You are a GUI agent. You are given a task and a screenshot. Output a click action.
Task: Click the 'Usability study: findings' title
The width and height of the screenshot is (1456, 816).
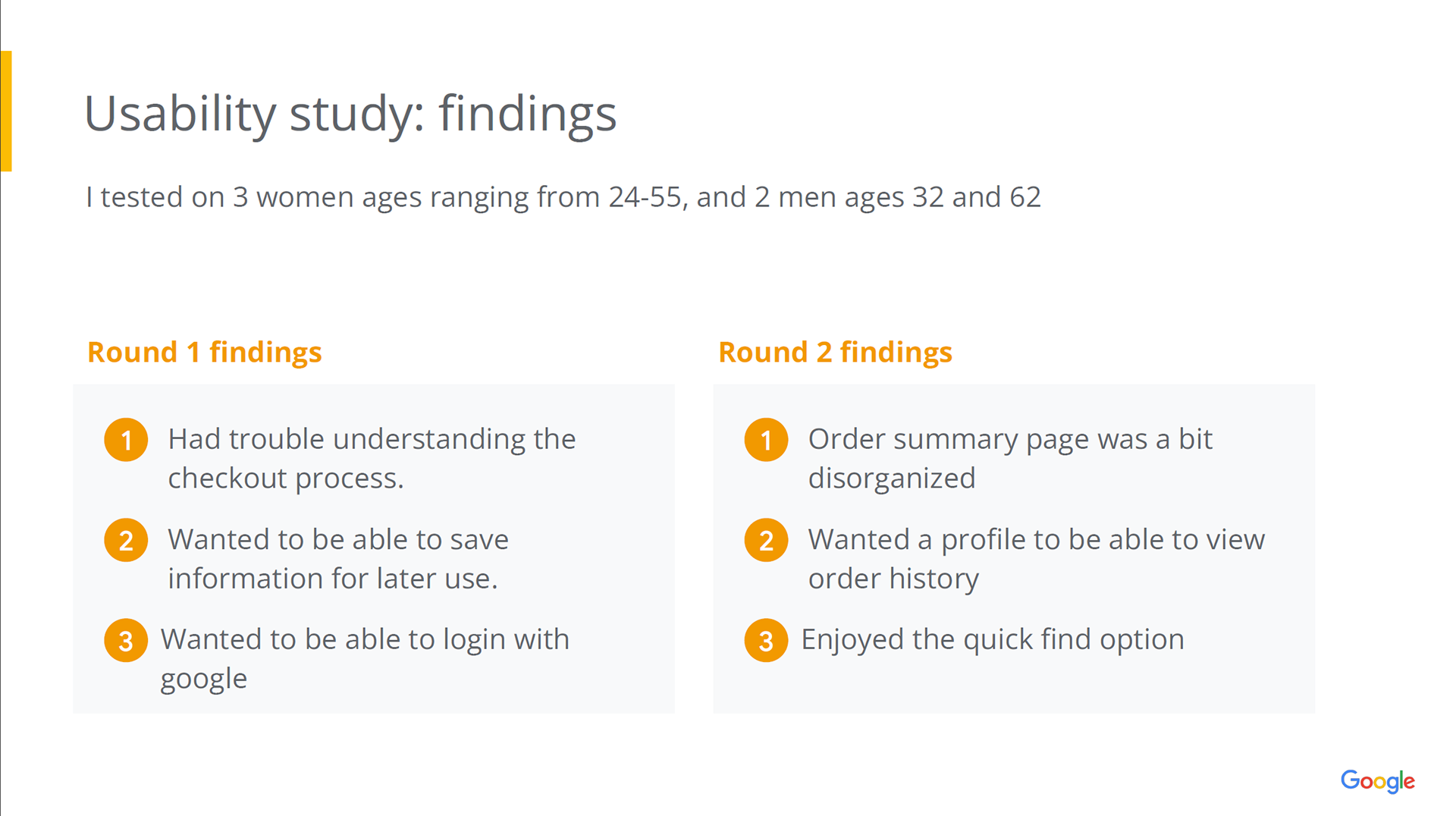click(x=350, y=114)
